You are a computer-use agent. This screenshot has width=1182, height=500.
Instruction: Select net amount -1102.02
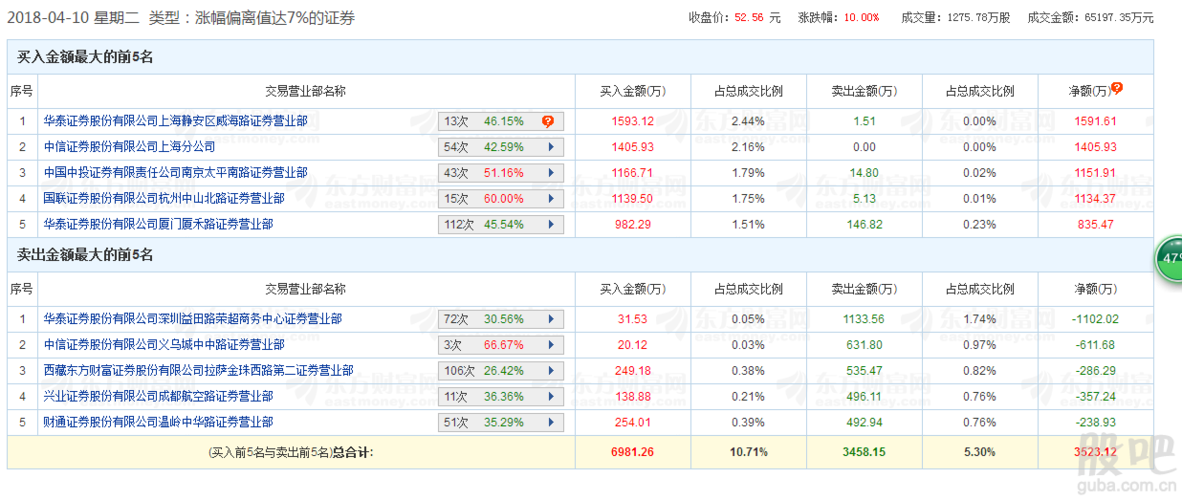click(1095, 319)
